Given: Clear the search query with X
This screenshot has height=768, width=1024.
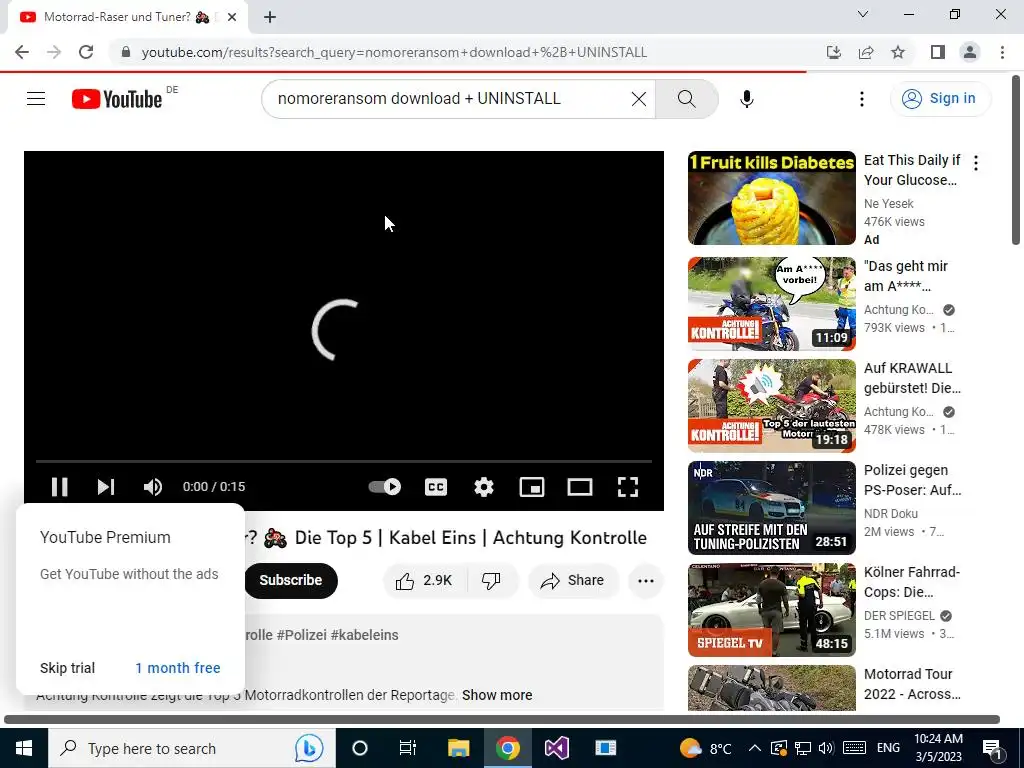Looking at the screenshot, I should [639, 99].
